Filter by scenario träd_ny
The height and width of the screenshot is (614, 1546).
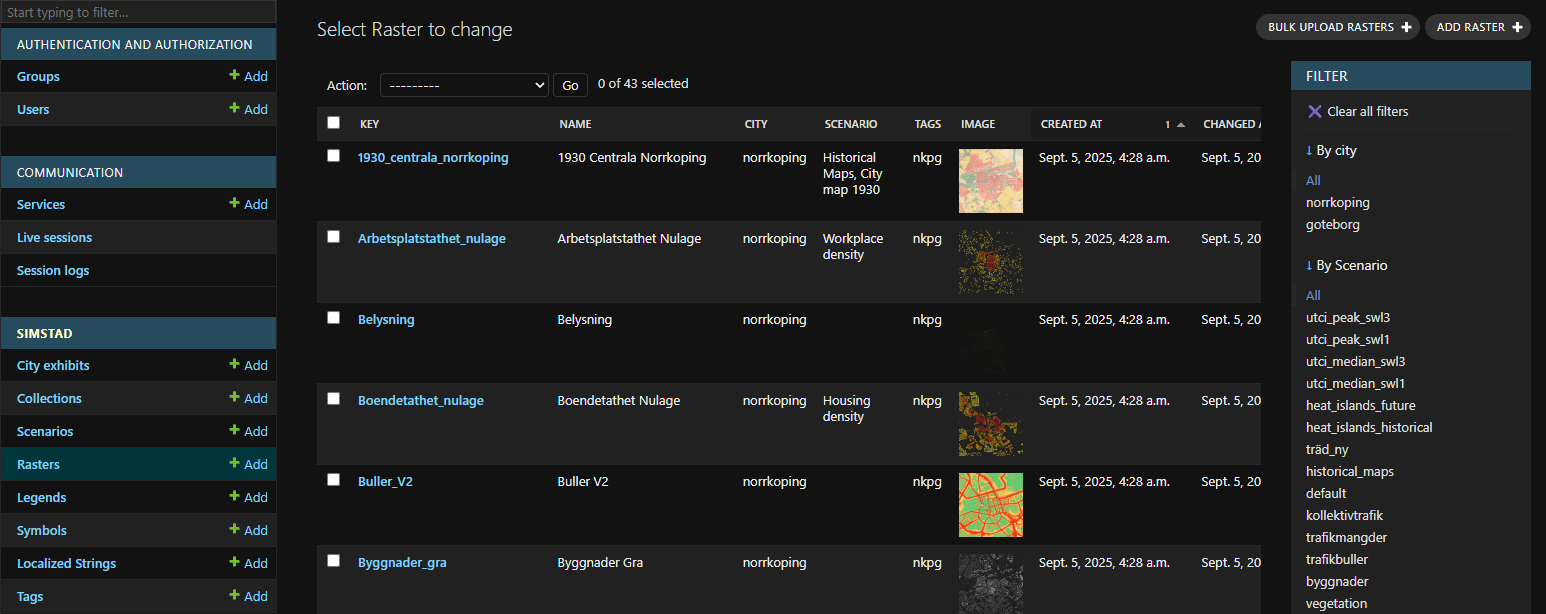pos(1327,449)
